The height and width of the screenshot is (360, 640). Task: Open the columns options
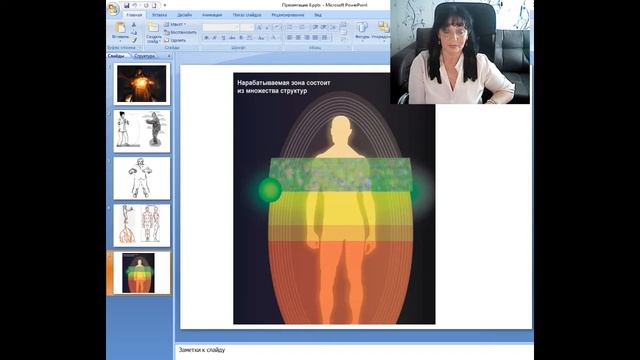pyautogui.click(x=324, y=38)
